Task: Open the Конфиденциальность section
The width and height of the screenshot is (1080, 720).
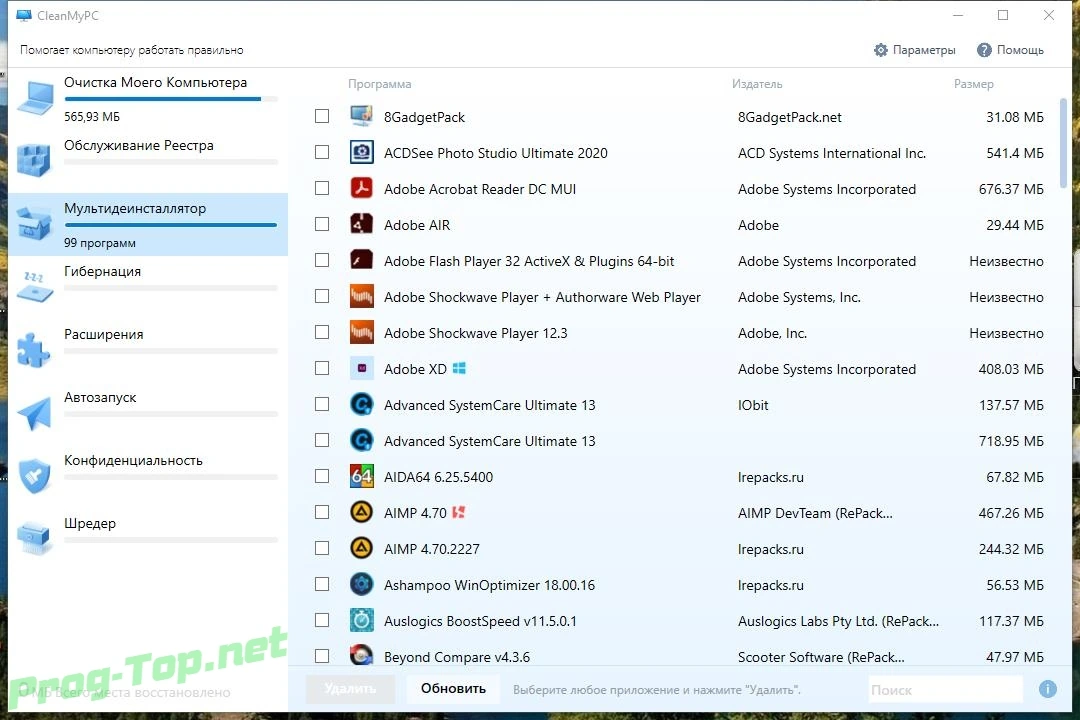Action: 148,476
